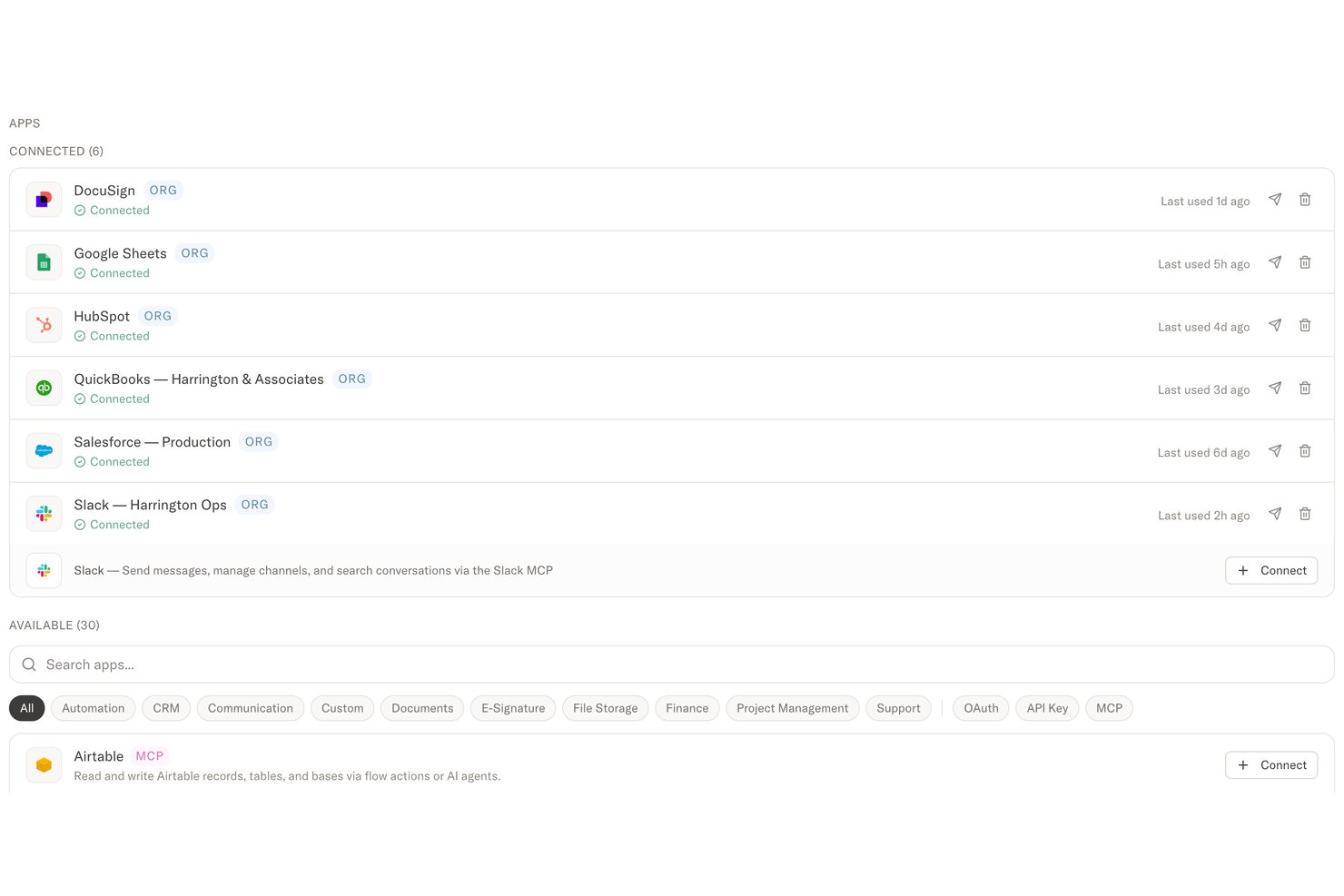Show E-Signature apps

click(513, 708)
